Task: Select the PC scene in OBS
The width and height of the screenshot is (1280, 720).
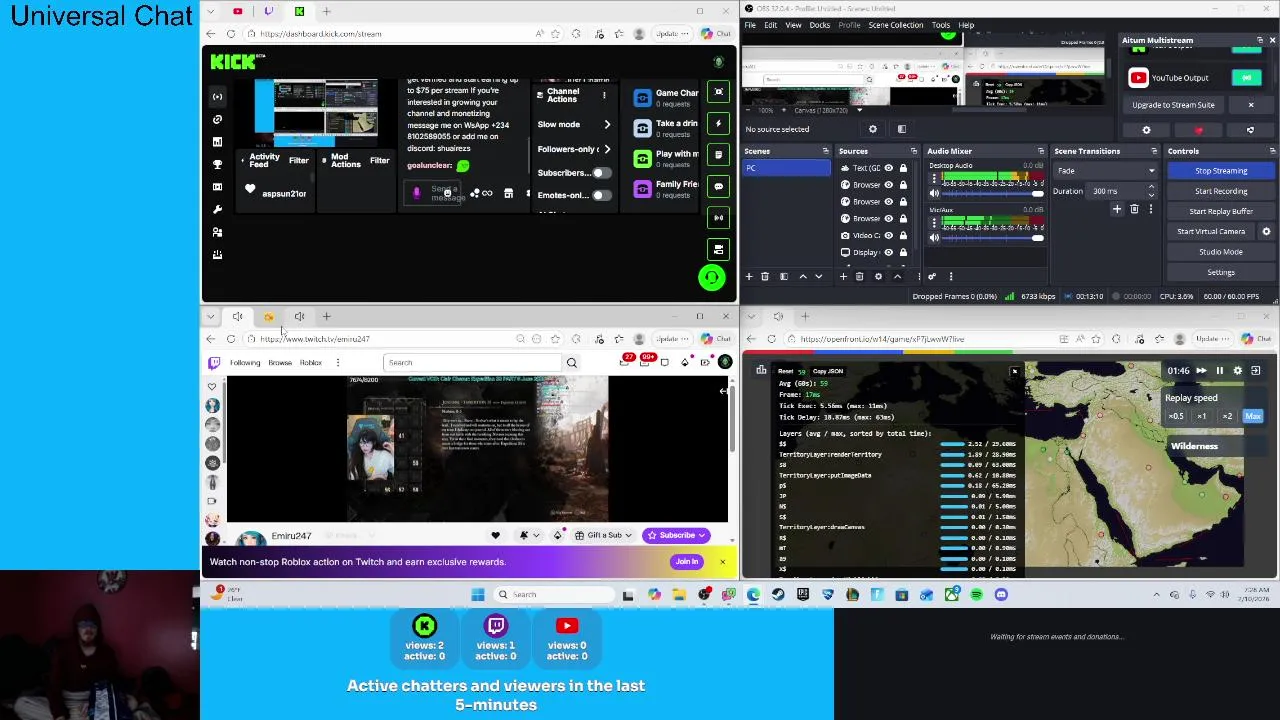Action: pyautogui.click(x=786, y=168)
